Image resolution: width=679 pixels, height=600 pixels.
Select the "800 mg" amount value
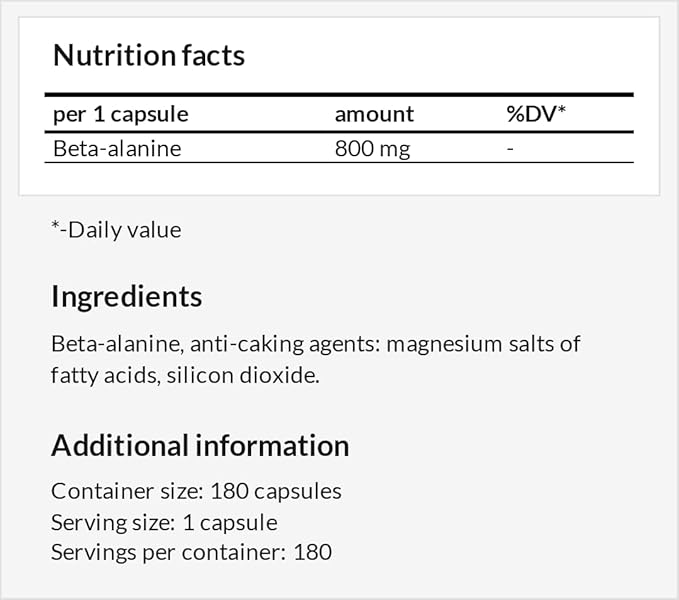(x=372, y=148)
